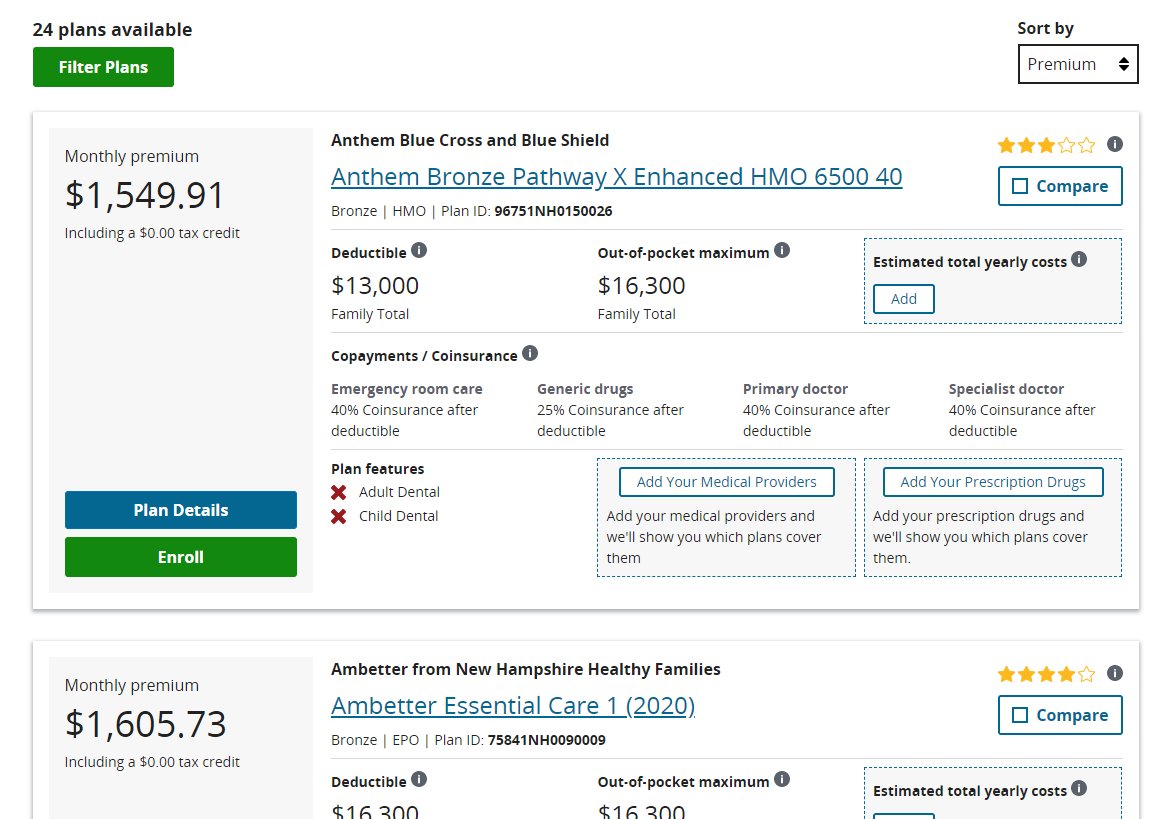Click the Generic drugs label
This screenshot has width=1172, height=819.
pos(585,389)
